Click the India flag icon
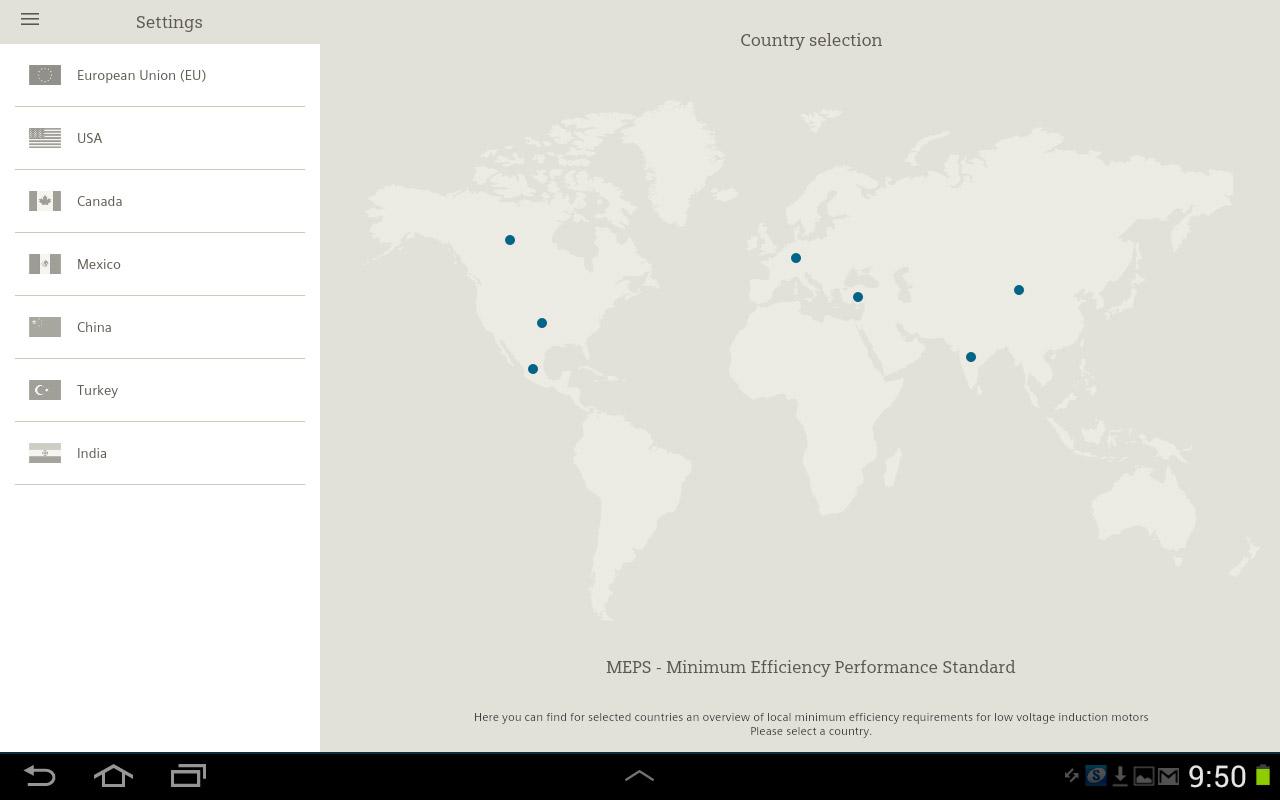Screen dimensions: 1280x800 point(45,453)
